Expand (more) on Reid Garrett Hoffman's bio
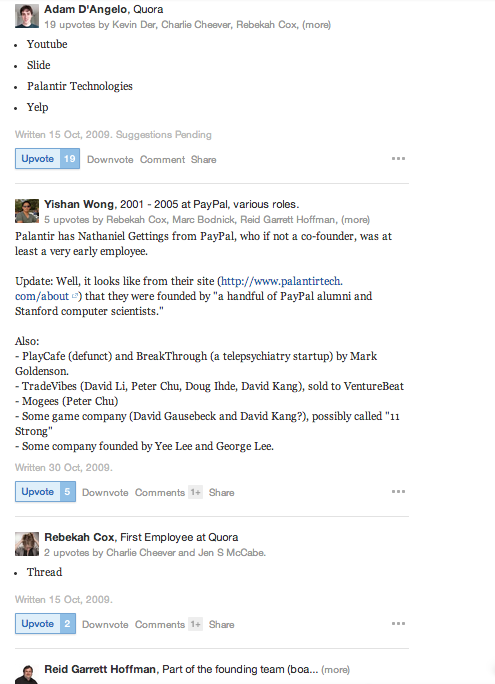This screenshot has height=684, width=495. pos(335,670)
